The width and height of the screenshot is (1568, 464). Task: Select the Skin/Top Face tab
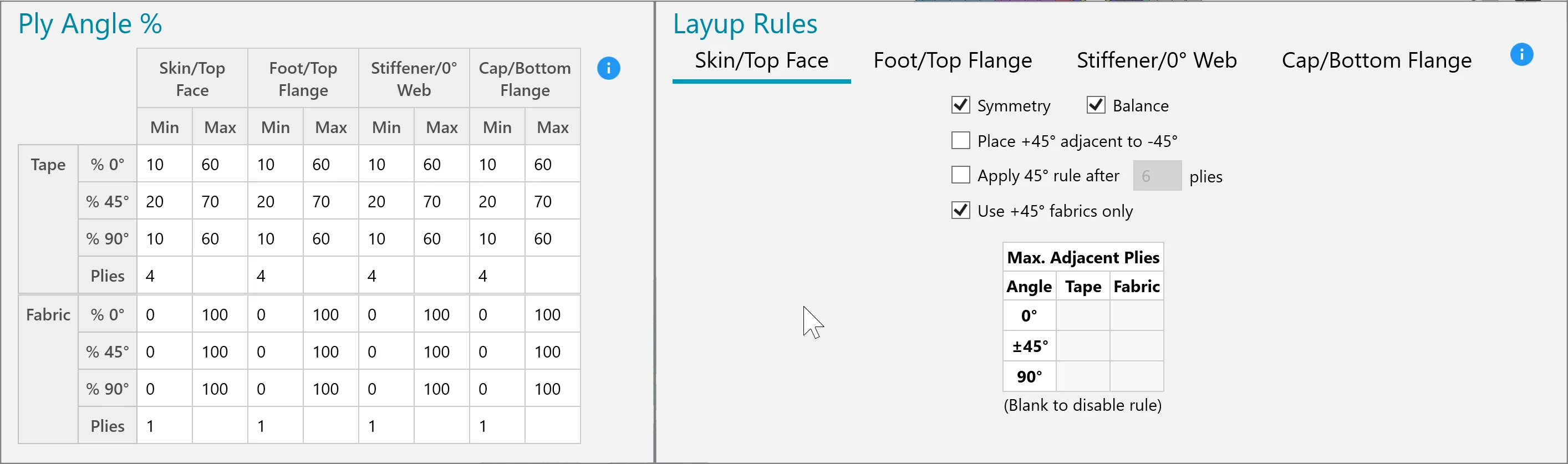point(761,60)
